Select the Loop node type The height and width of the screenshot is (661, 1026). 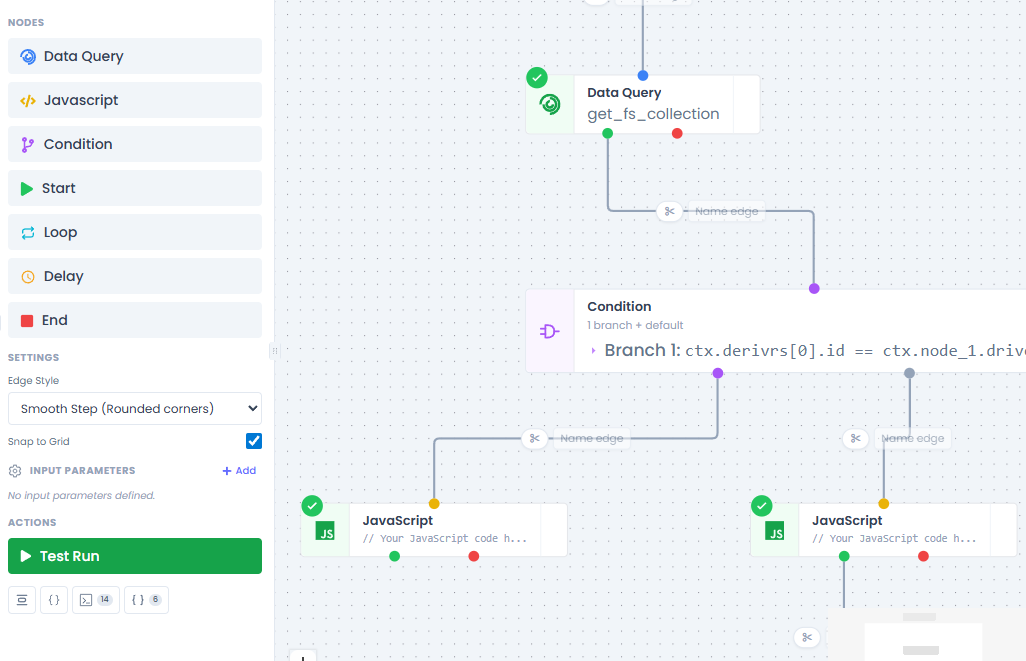(x=135, y=232)
